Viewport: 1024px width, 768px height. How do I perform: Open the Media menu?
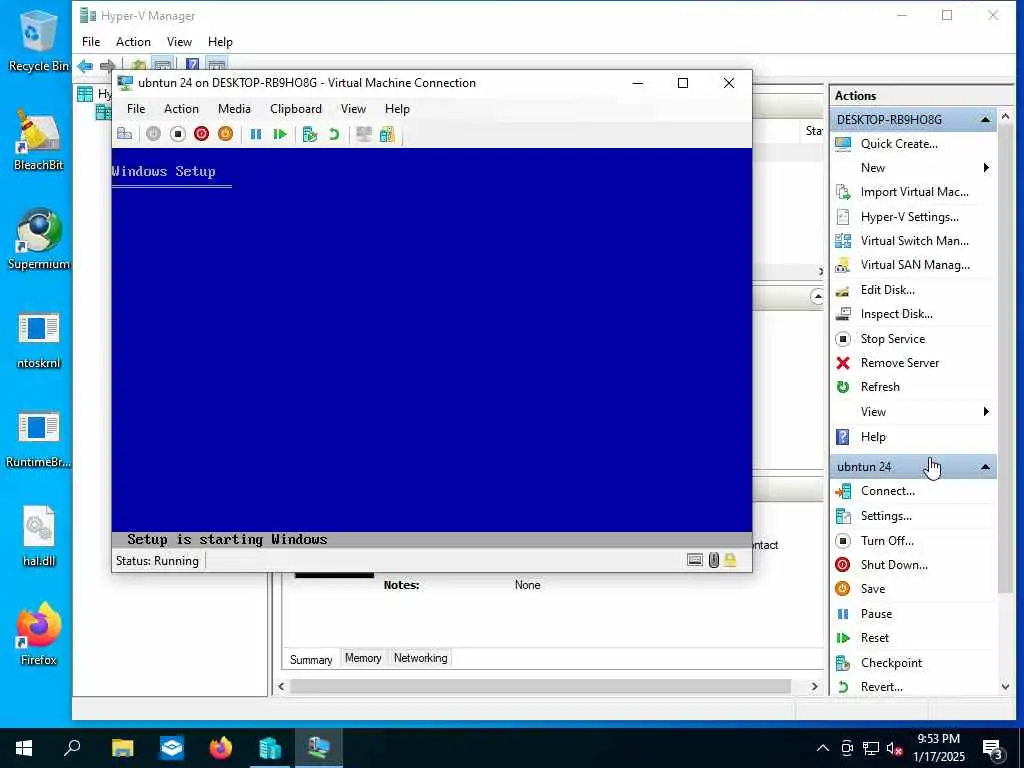234,108
